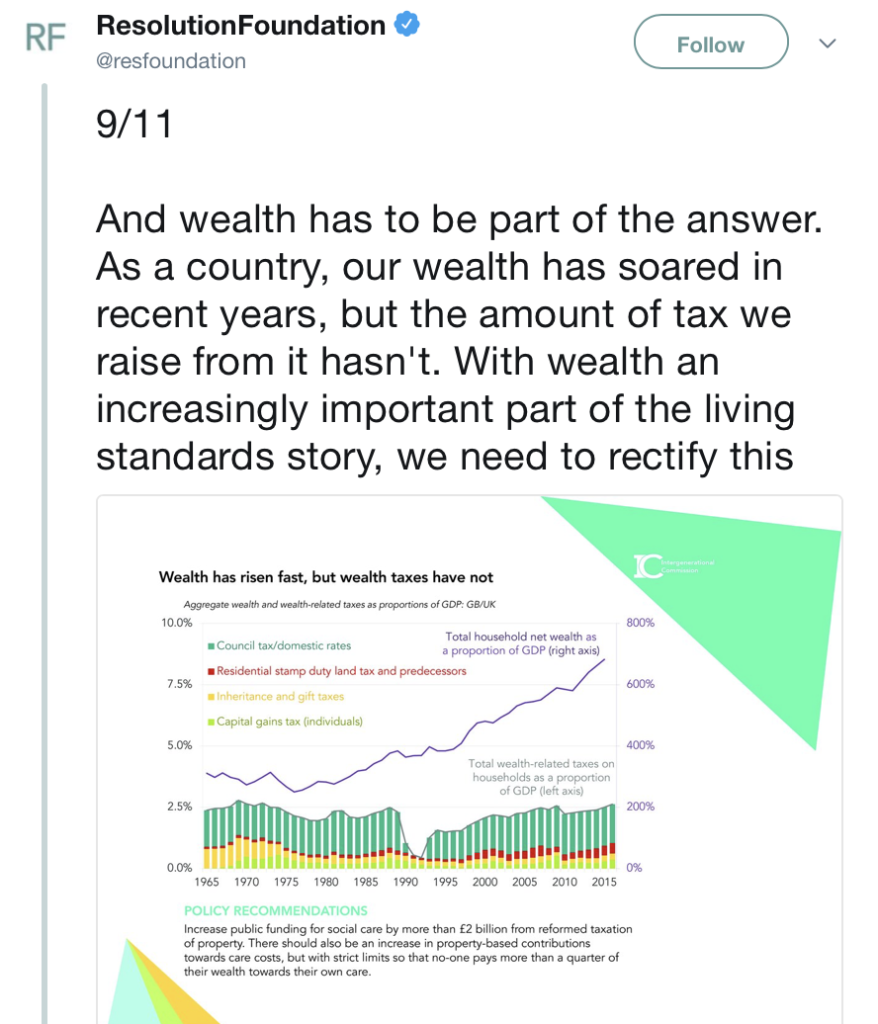
Task: Click the green Council tax legend swatch
Action: point(211,646)
